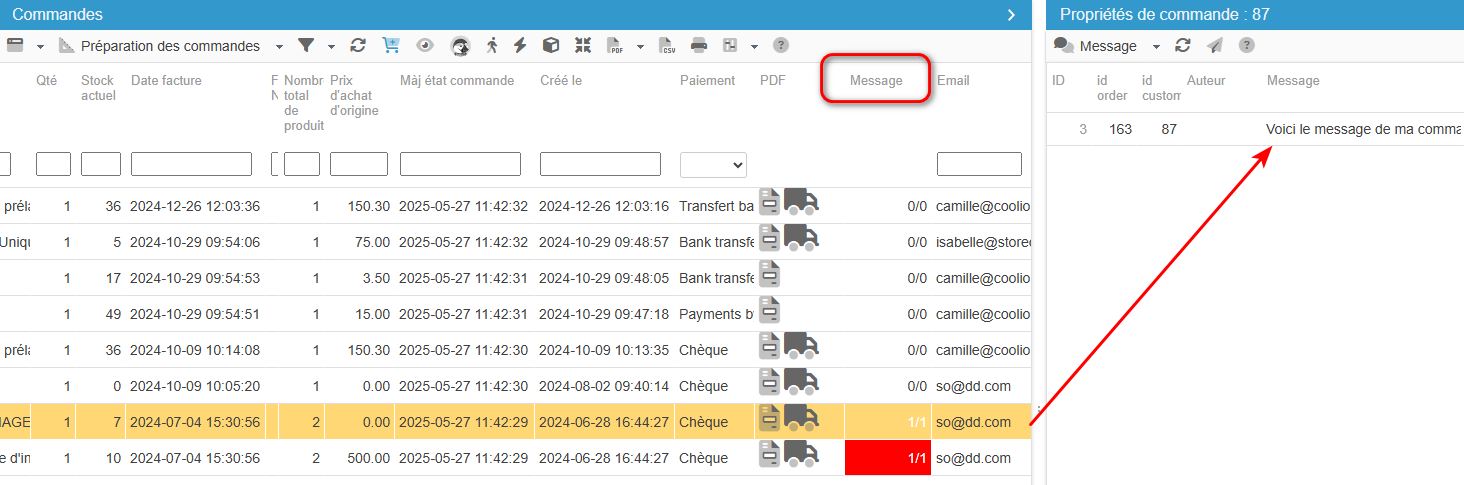This screenshot has height=485, width=1464.
Task: Click the Email column filter field
Action: [x=979, y=164]
